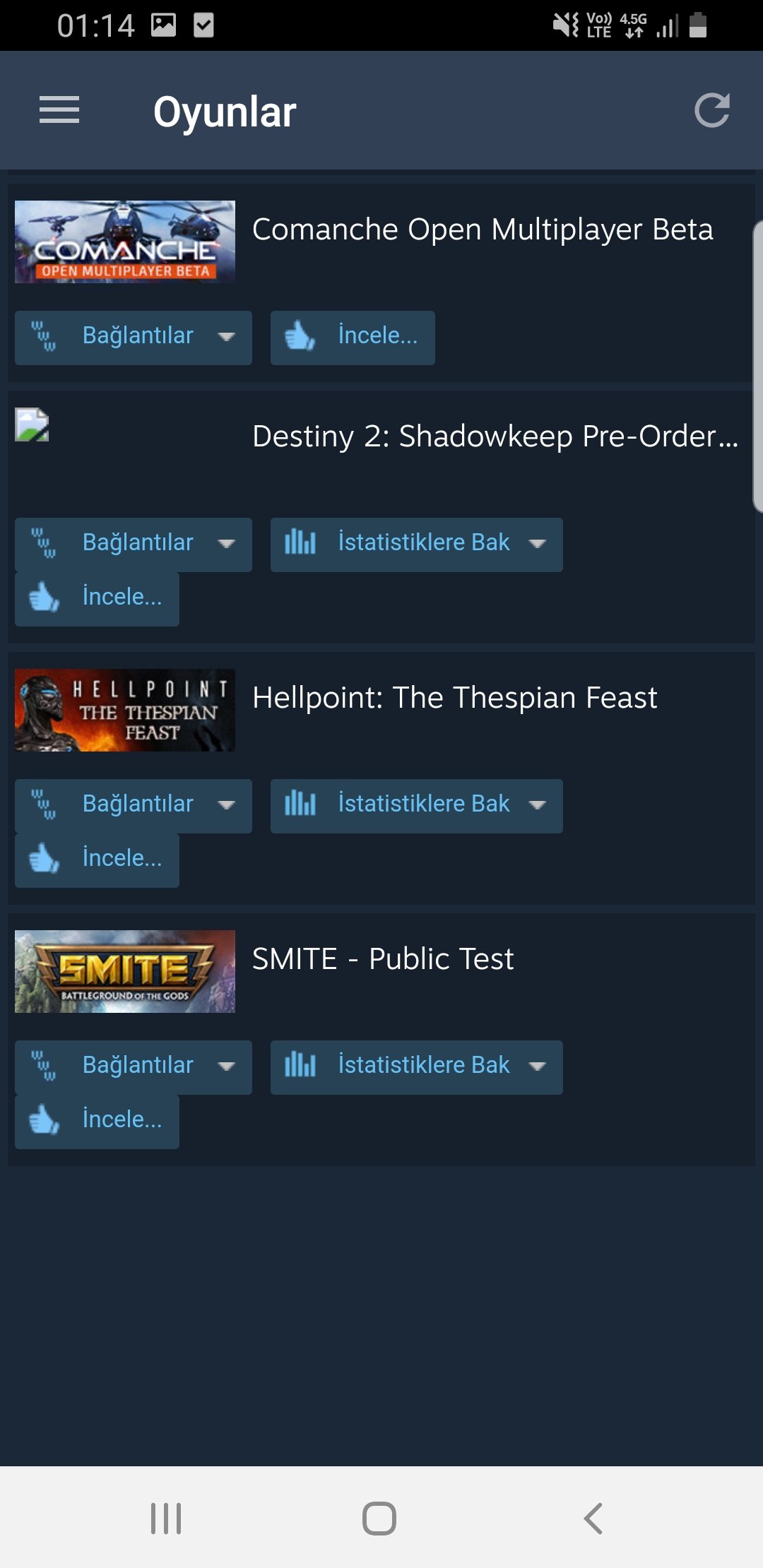The image size is (763, 1568).
Task: Click bar chart icon under Hellpoint
Action: click(300, 804)
